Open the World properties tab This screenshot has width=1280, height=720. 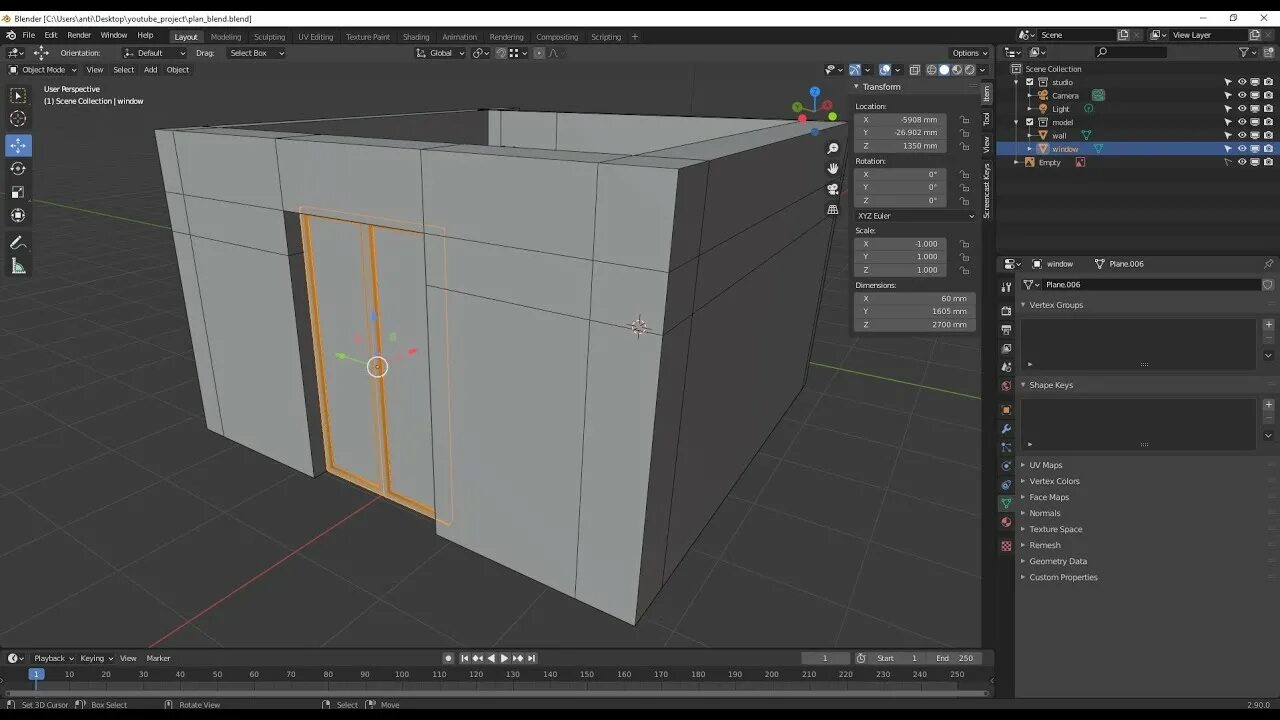pyautogui.click(x=1006, y=386)
